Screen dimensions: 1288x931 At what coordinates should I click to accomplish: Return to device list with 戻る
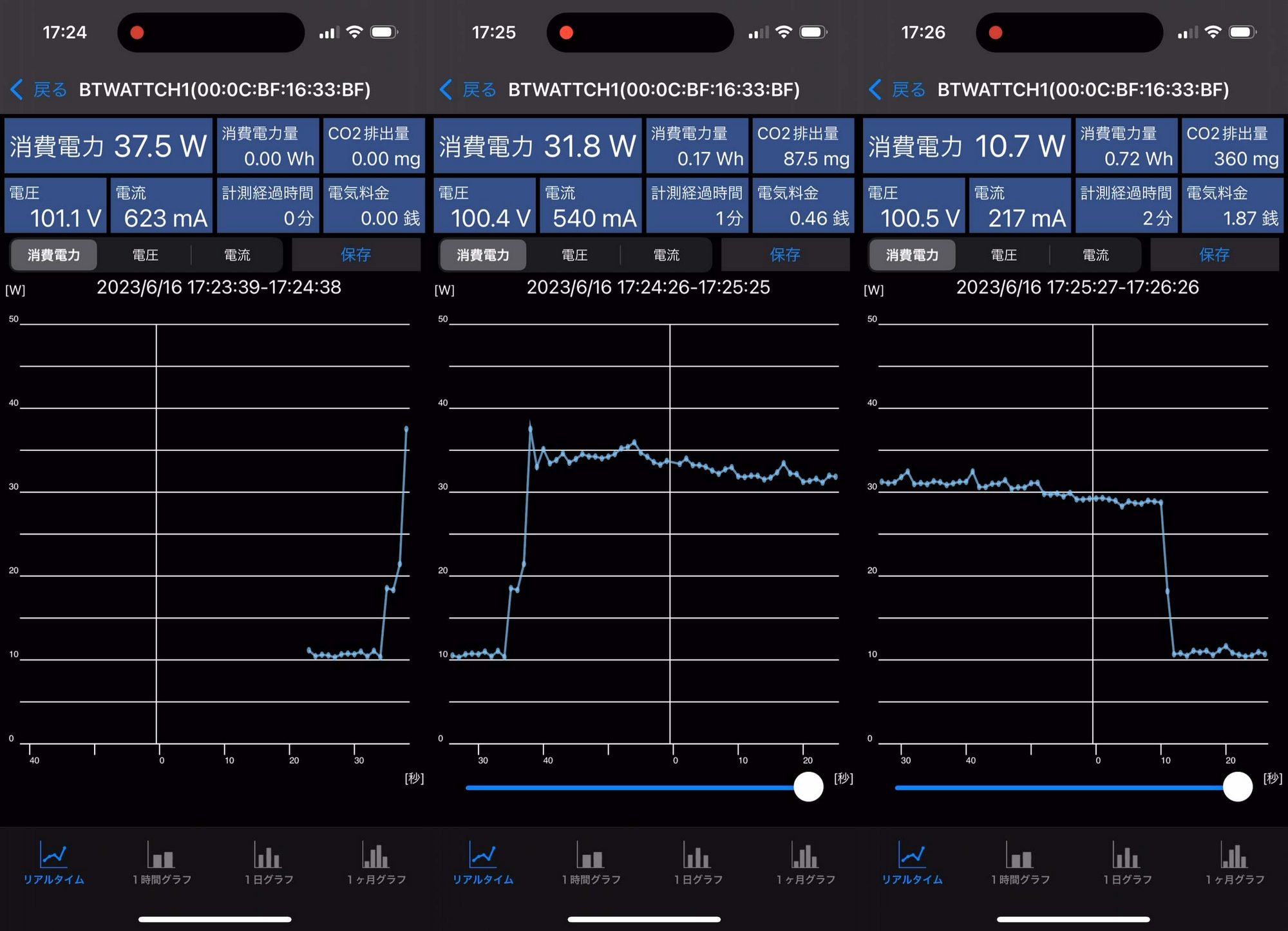click(50, 90)
